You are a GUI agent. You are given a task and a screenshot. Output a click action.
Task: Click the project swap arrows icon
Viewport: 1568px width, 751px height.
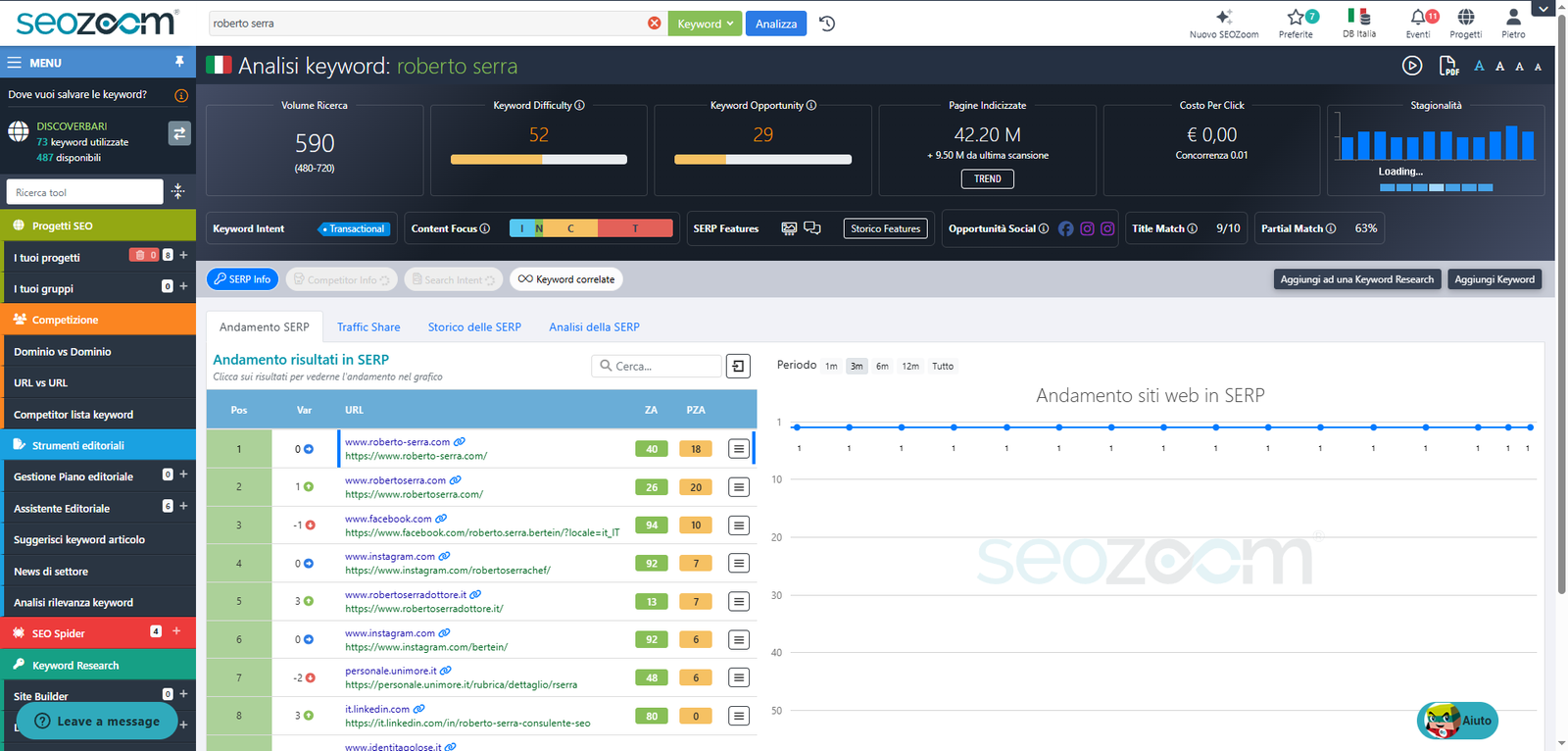tap(179, 133)
